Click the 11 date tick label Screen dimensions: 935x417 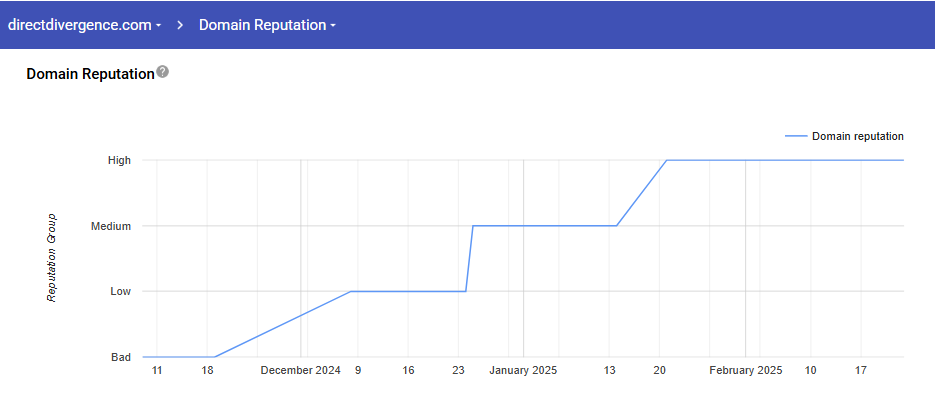coord(156,370)
